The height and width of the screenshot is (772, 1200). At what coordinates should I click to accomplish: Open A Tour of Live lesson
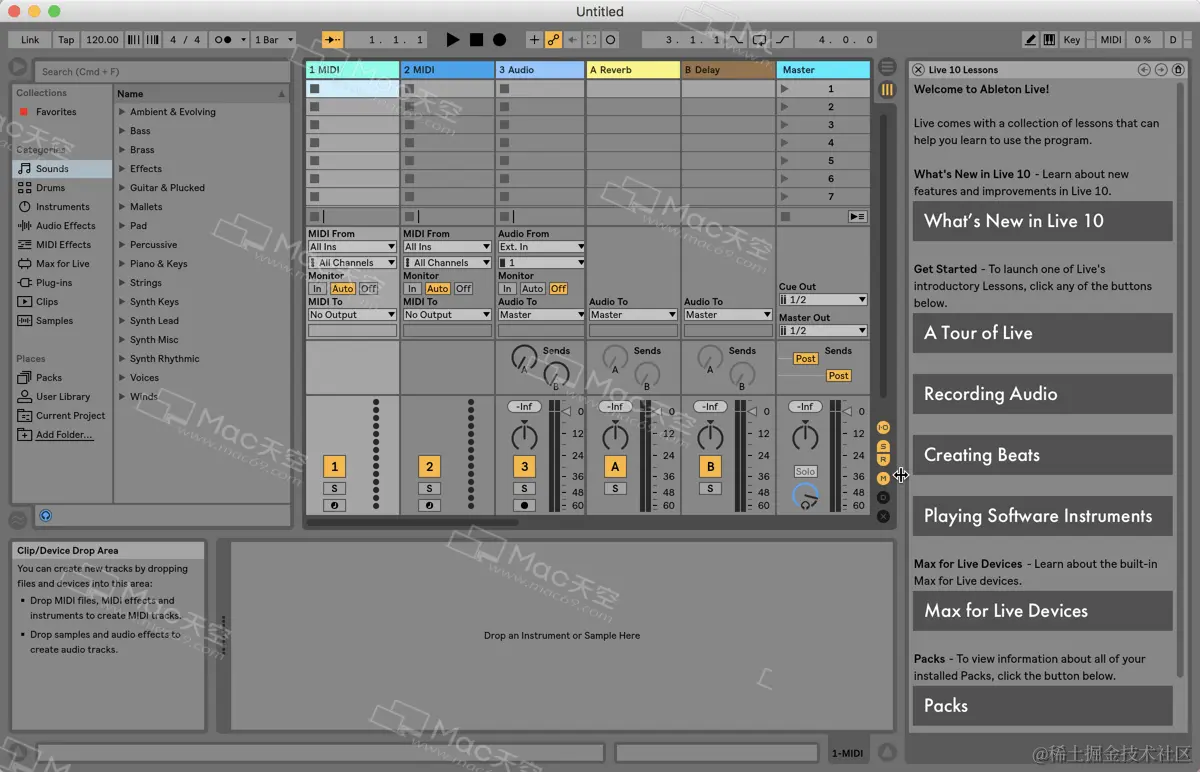click(x=1042, y=333)
